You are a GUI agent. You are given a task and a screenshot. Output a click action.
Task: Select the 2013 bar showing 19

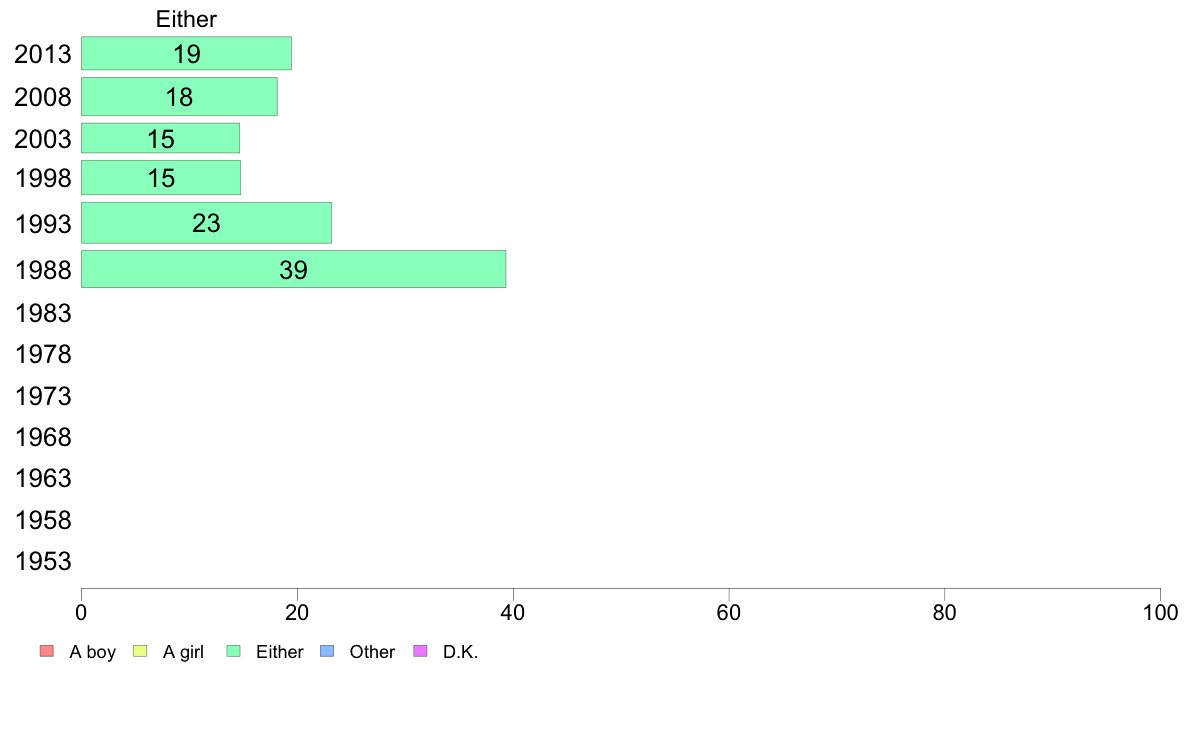(x=186, y=53)
